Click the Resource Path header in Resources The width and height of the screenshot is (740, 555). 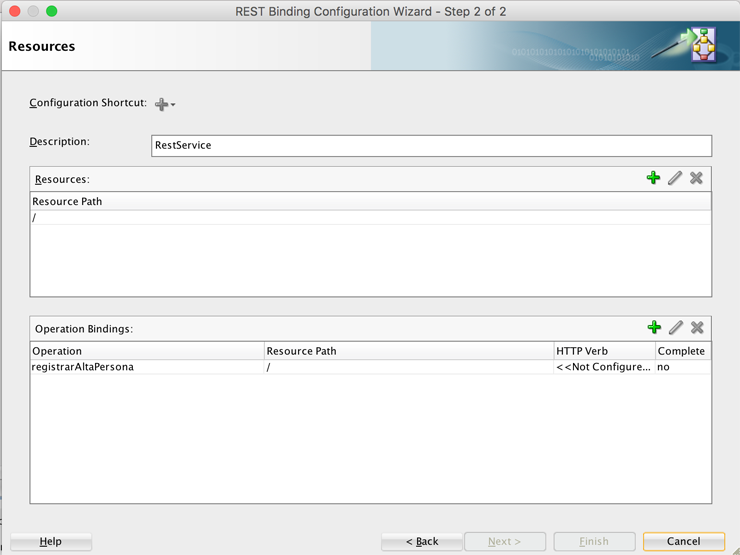pyautogui.click(x=370, y=202)
